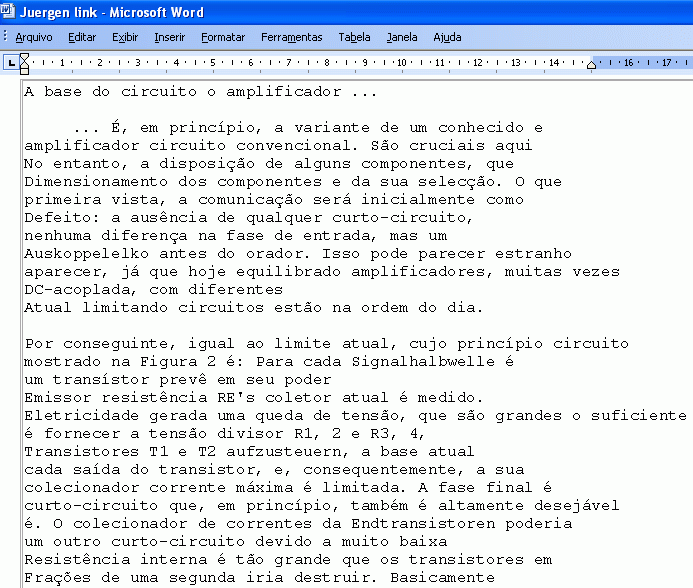The width and height of the screenshot is (693, 588).
Task: Click the word 'Resistência' starting a line
Action: (77, 560)
